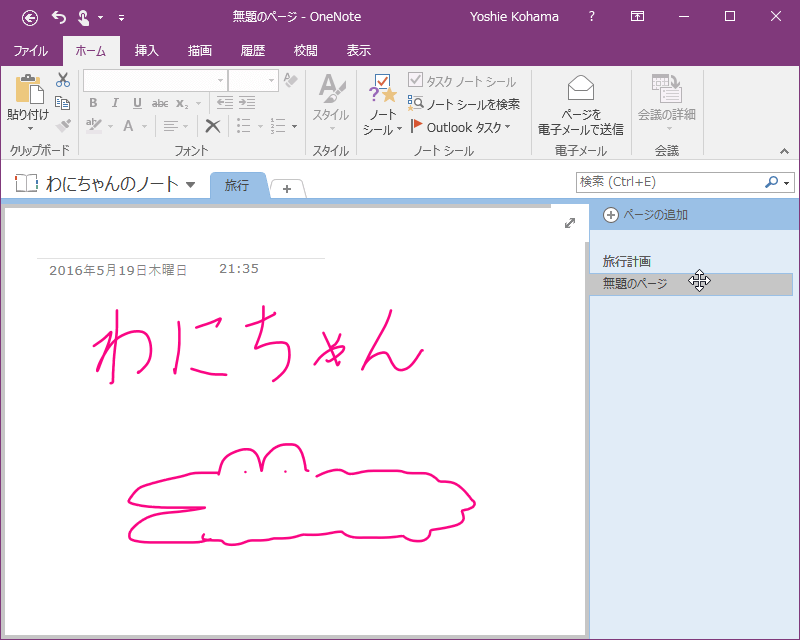
Task: Click the Undo arrow icon
Action: click(59, 18)
